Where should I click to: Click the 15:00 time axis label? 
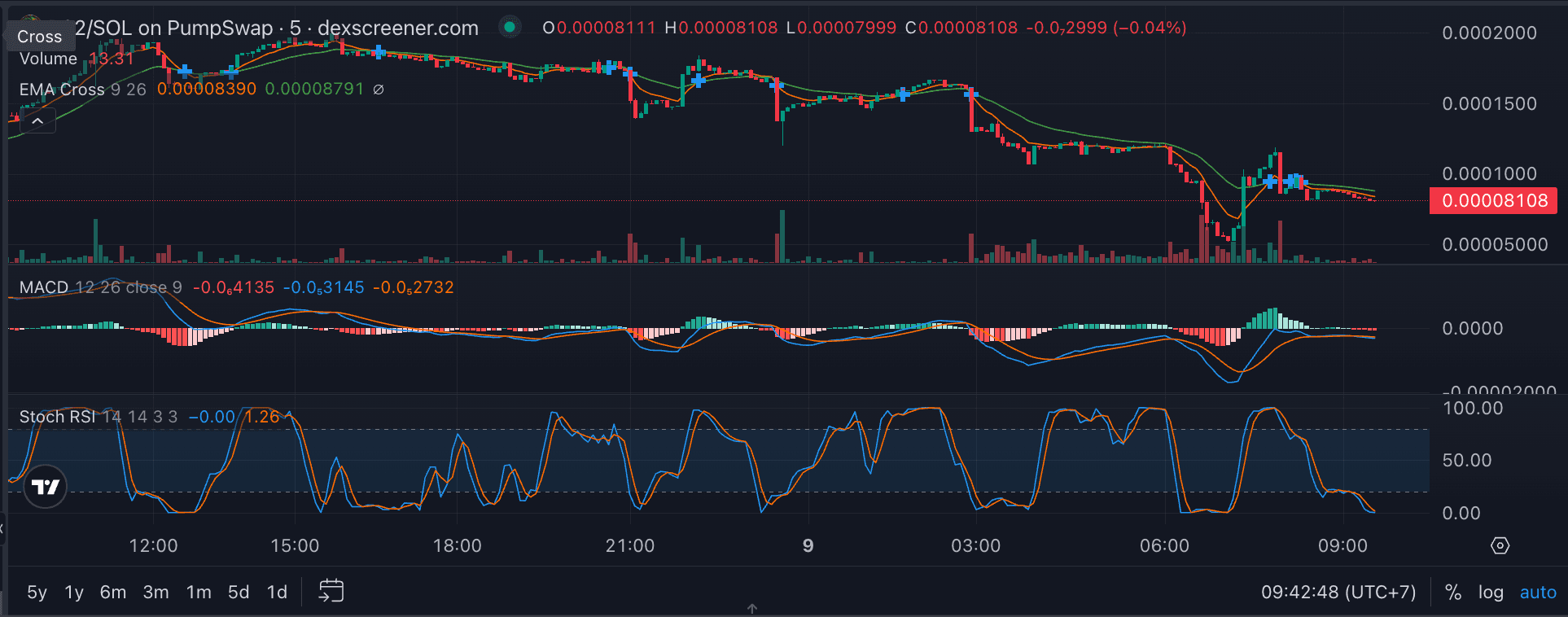pos(295,545)
